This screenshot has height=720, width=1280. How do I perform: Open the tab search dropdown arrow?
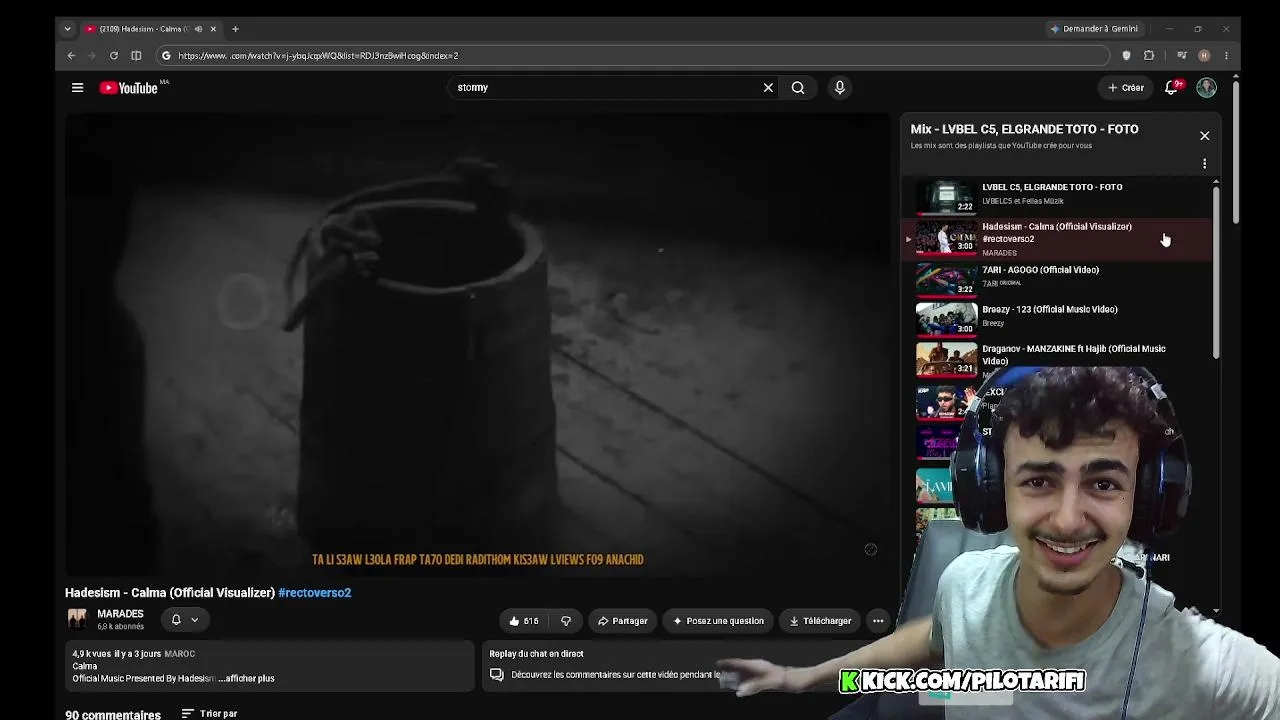coord(67,29)
